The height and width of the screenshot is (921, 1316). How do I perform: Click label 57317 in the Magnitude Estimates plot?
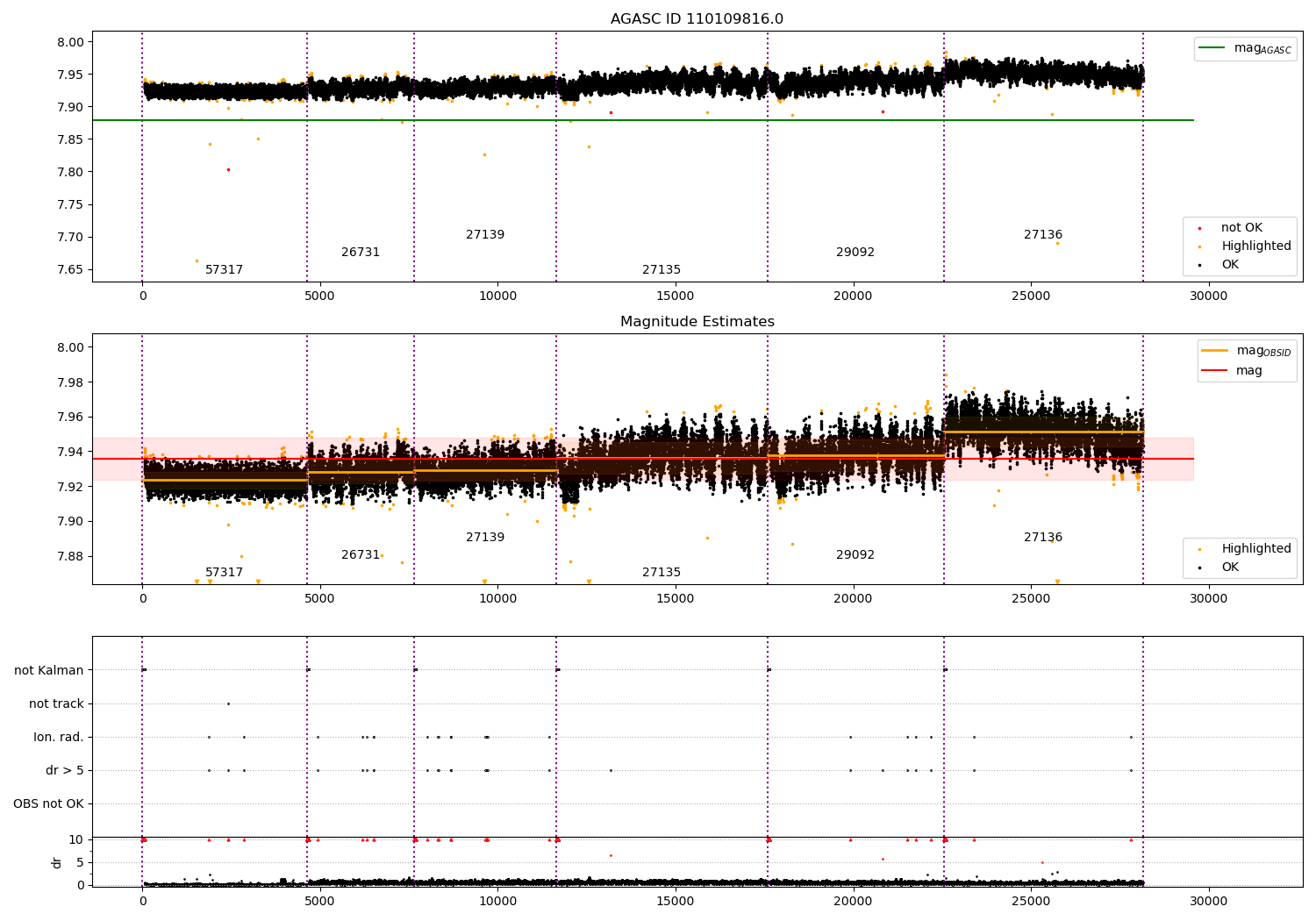[x=224, y=573]
